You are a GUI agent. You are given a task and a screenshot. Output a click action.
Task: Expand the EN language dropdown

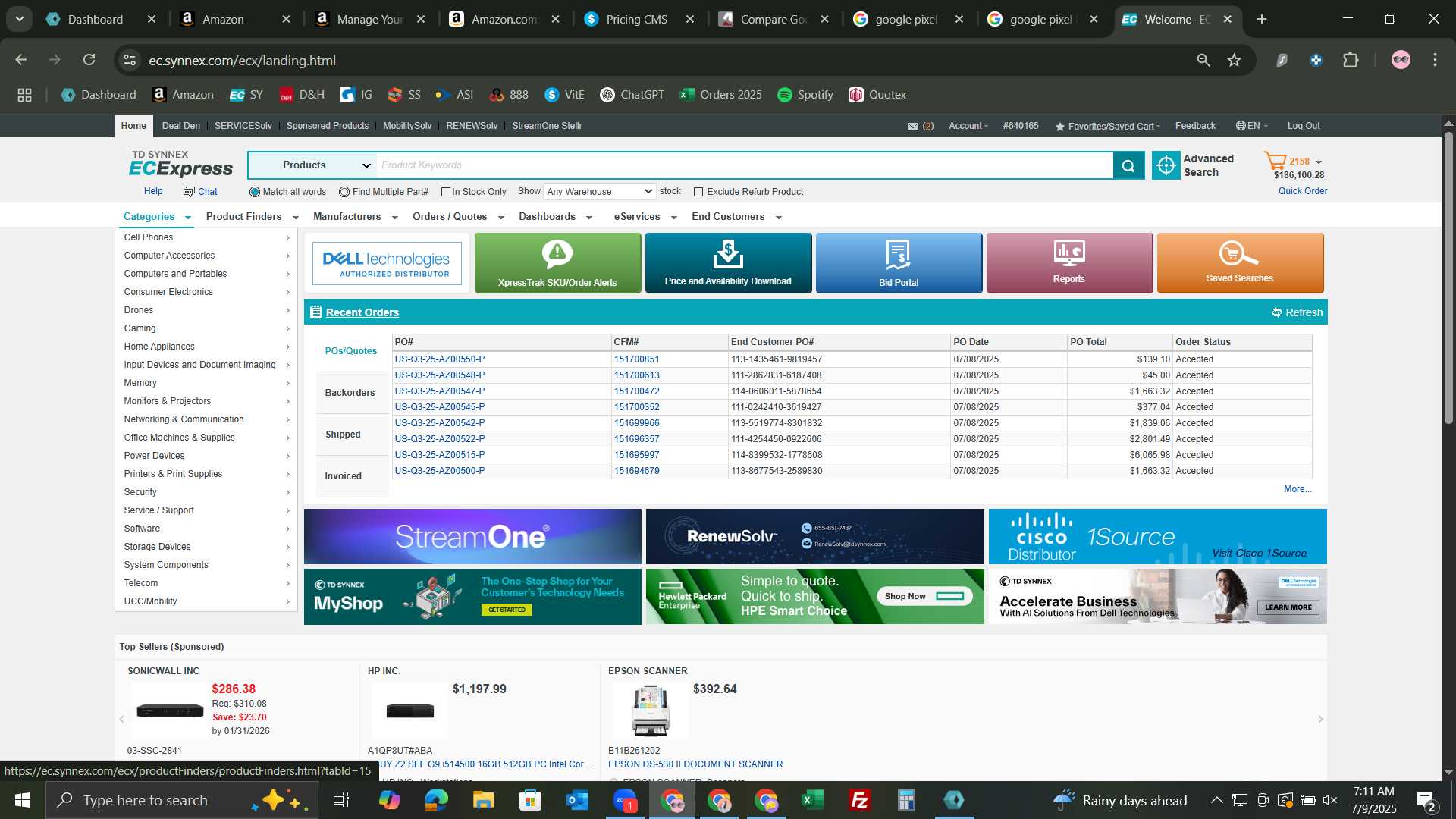1252,126
